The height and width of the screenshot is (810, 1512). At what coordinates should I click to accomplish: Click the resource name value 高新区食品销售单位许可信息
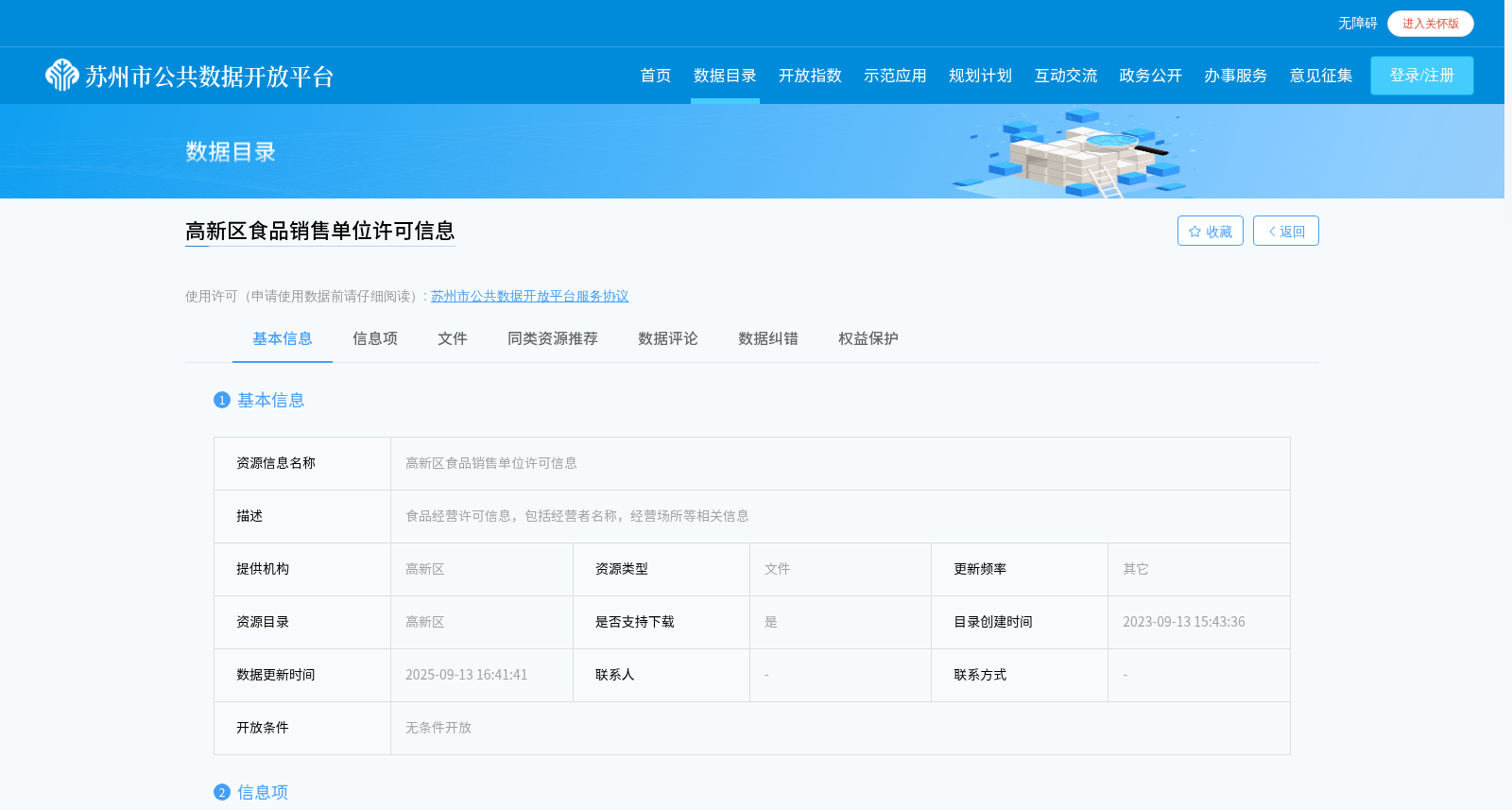pos(491,463)
